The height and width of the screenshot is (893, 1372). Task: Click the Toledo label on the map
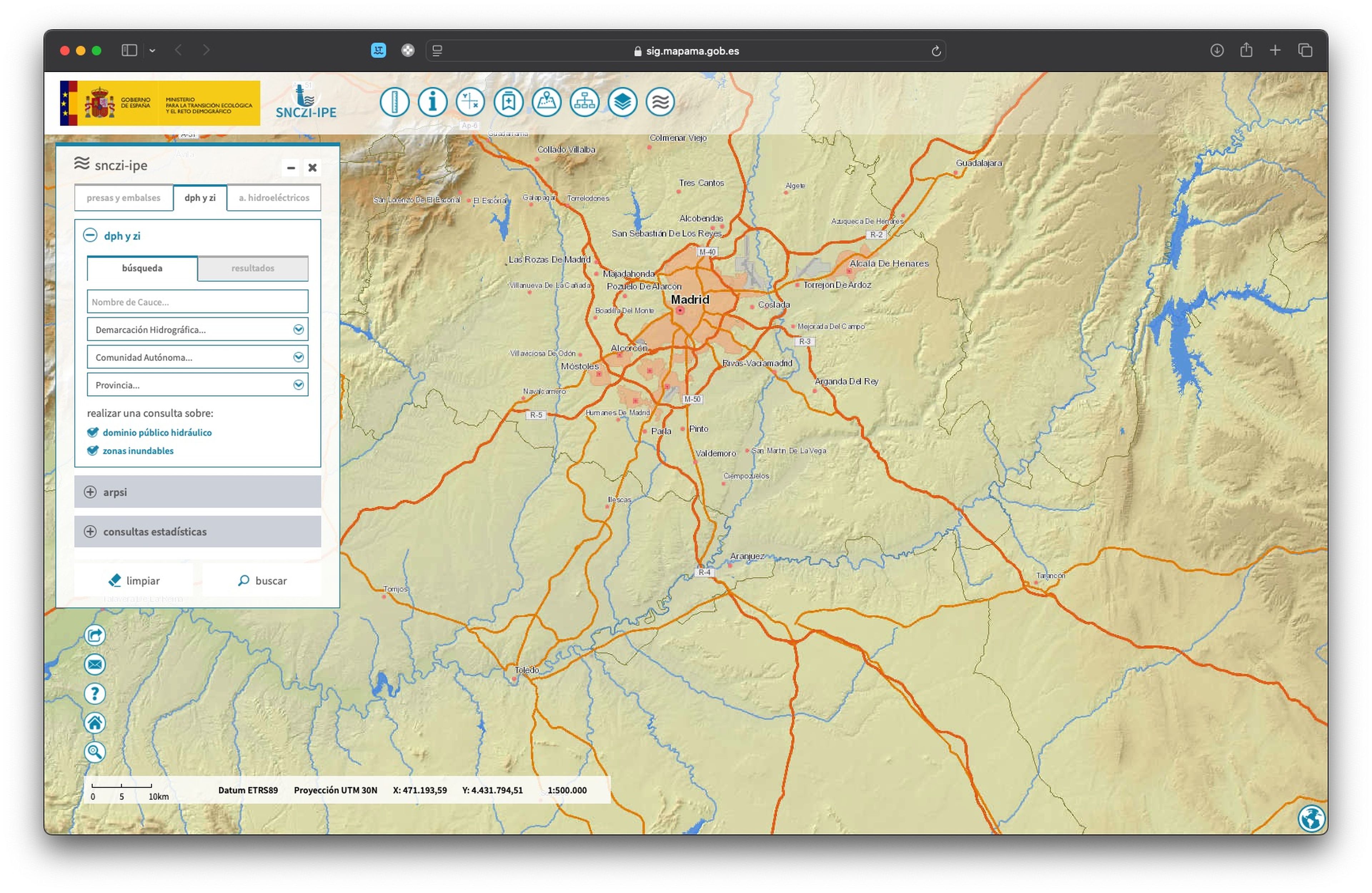pyautogui.click(x=527, y=670)
